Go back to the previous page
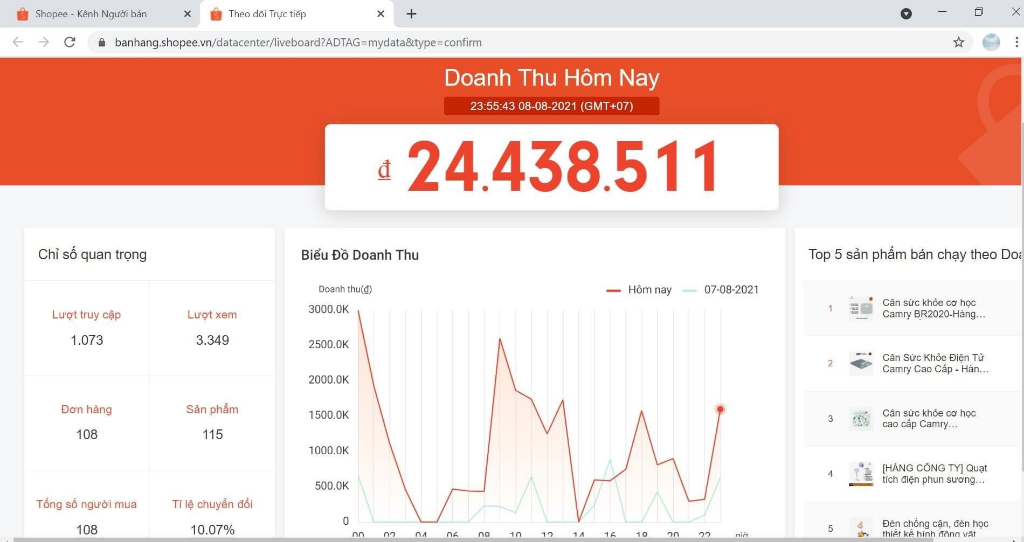The image size is (1024, 542). 18,42
